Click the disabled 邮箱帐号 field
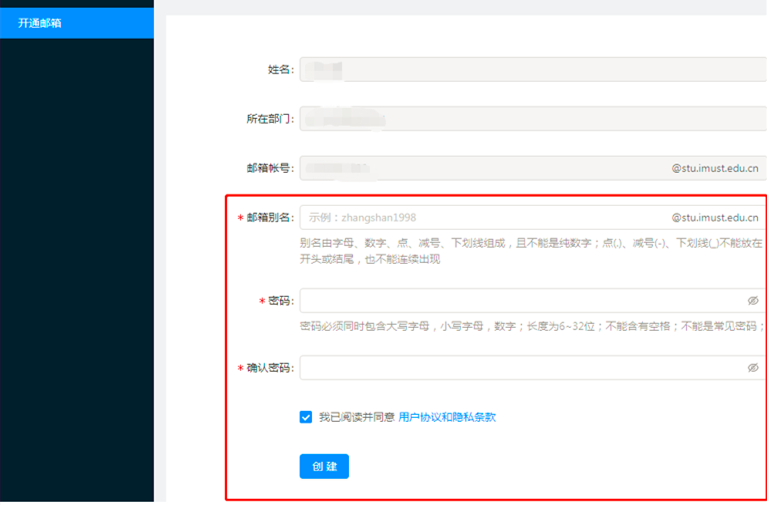767x505 pixels. tap(533, 168)
